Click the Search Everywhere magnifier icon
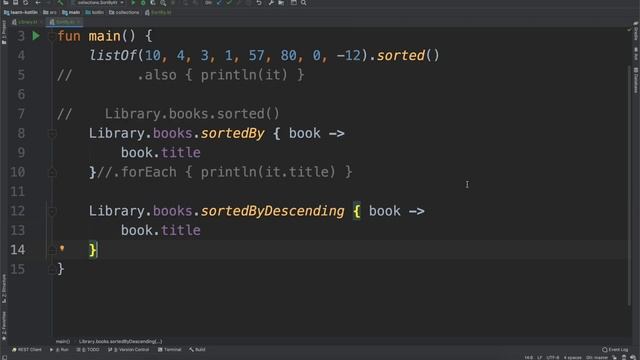The image size is (640, 360). (x=304, y=3)
